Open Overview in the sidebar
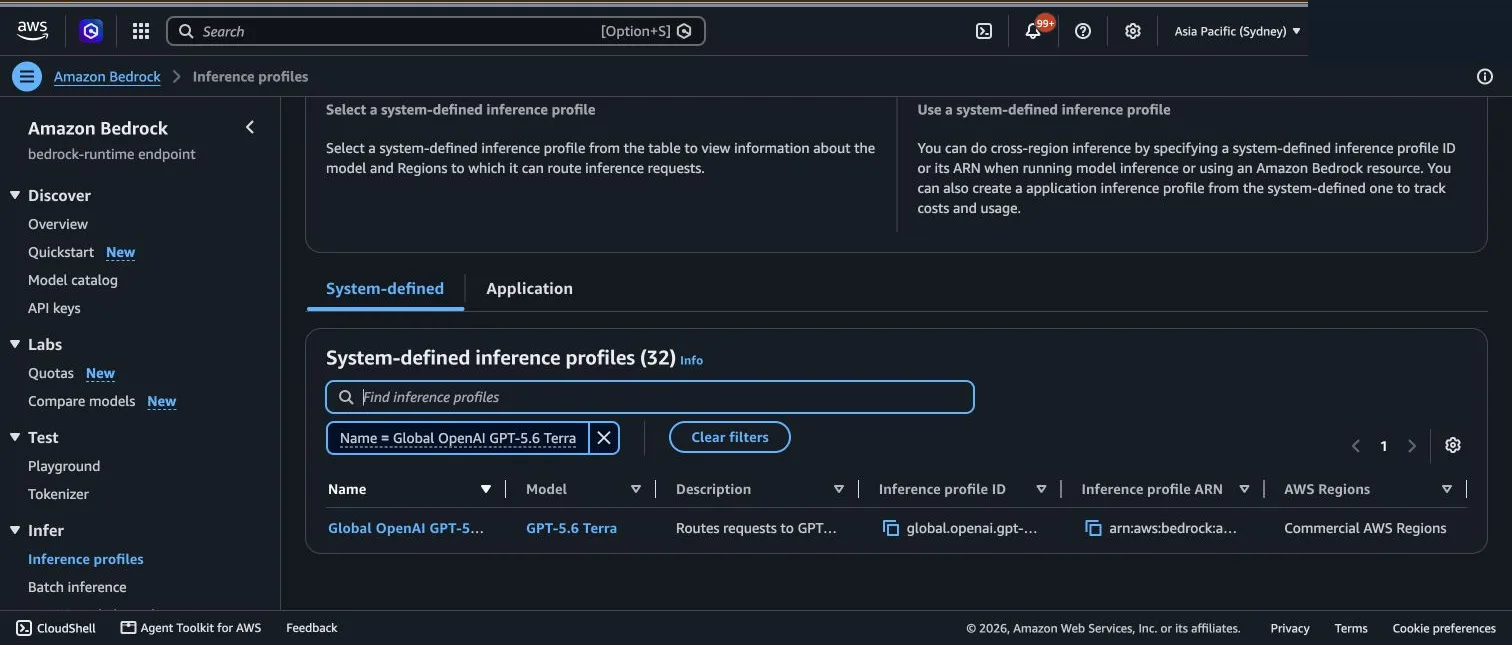 (x=58, y=224)
